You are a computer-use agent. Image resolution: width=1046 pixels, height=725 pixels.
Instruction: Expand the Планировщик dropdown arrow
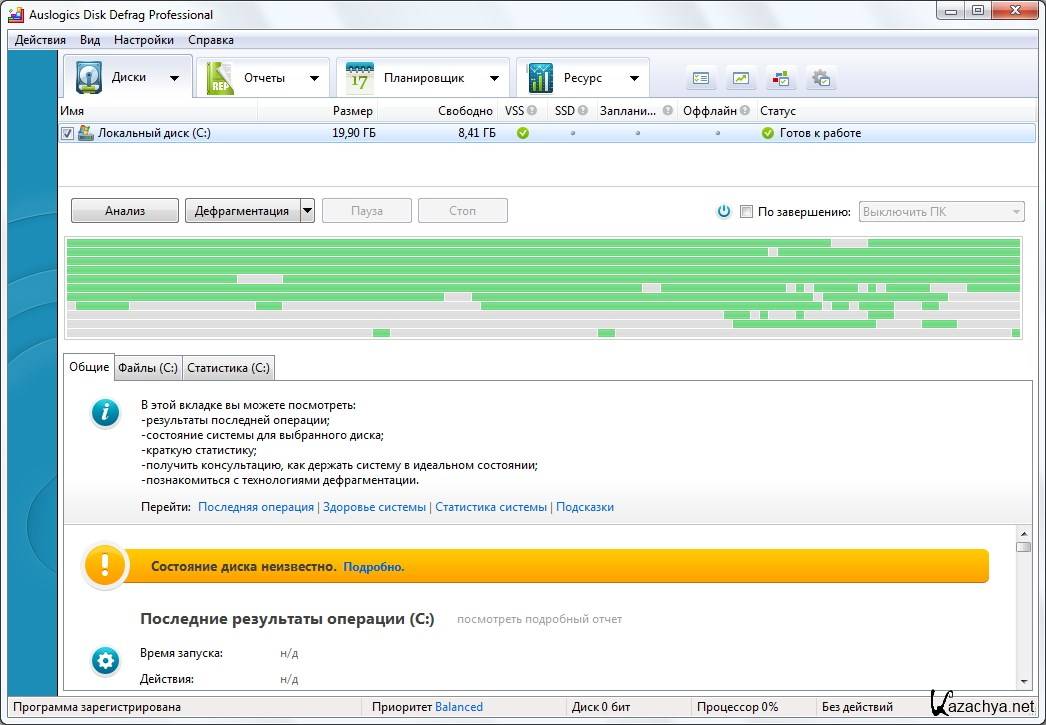[494, 78]
